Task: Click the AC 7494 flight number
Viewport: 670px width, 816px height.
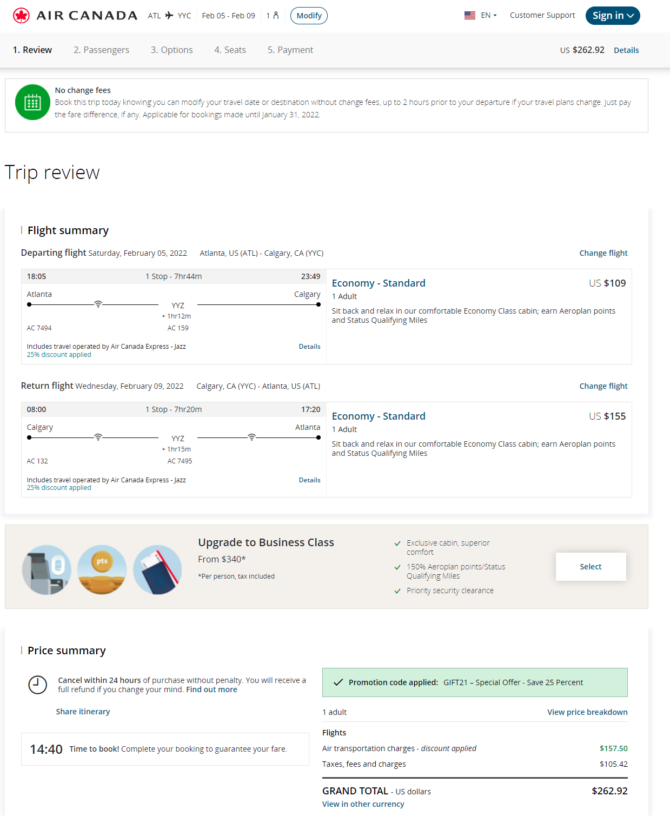Action: pyautogui.click(x=39, y=328)
